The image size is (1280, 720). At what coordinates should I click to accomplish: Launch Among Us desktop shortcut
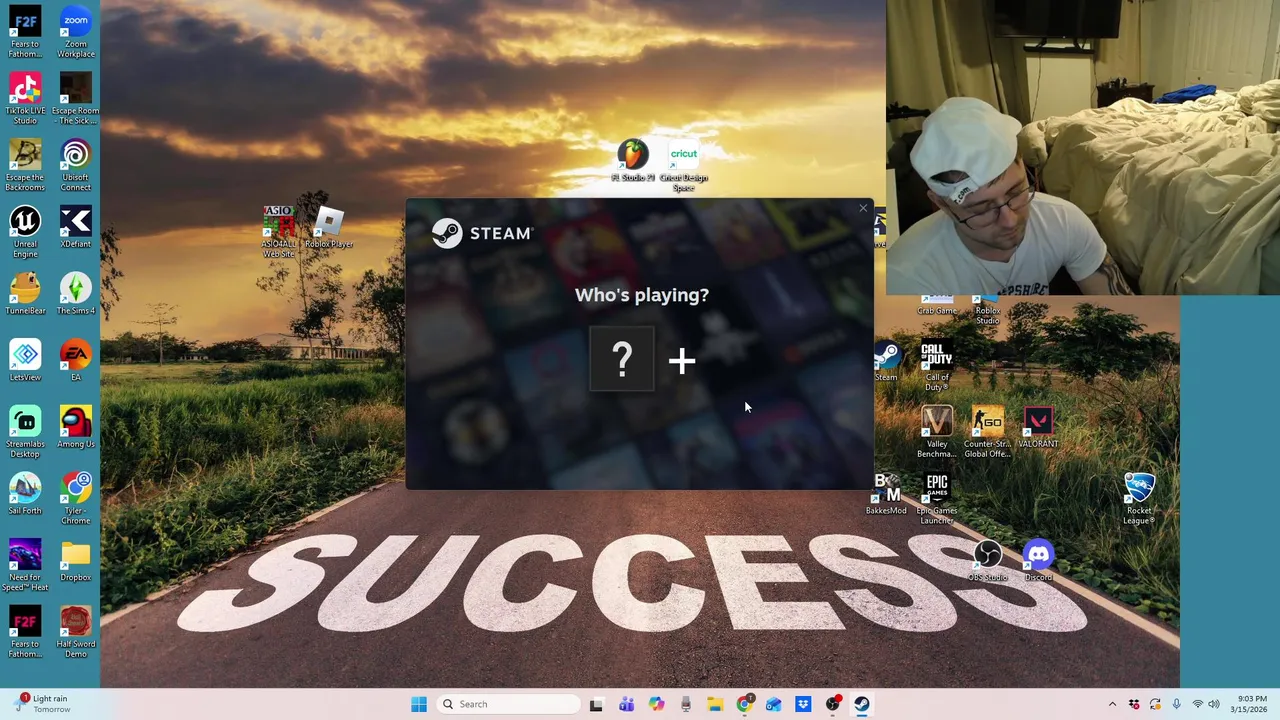(x=75, y=427)
